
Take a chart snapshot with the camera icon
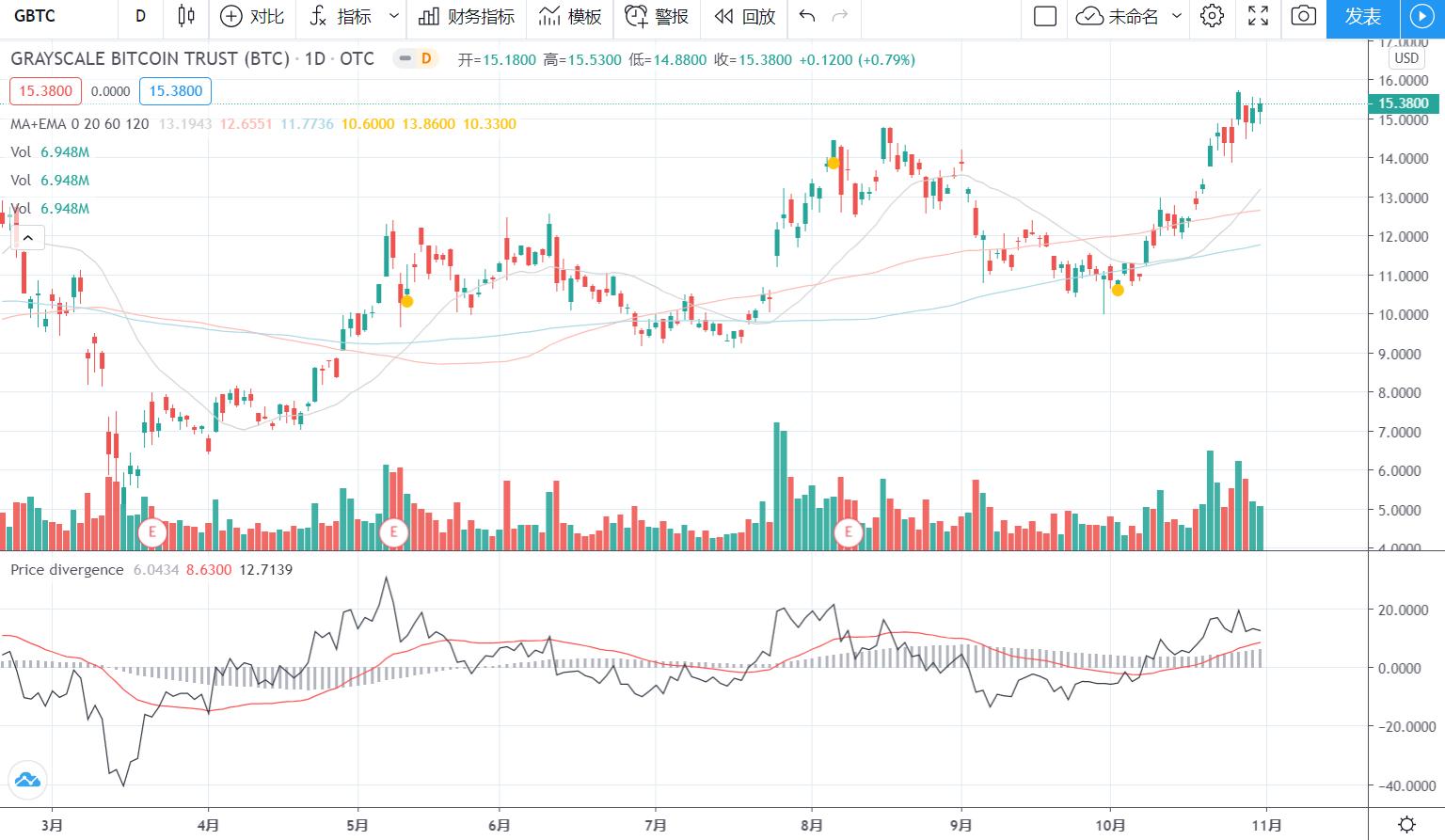pyautogui.click(x=1303, y=16)
